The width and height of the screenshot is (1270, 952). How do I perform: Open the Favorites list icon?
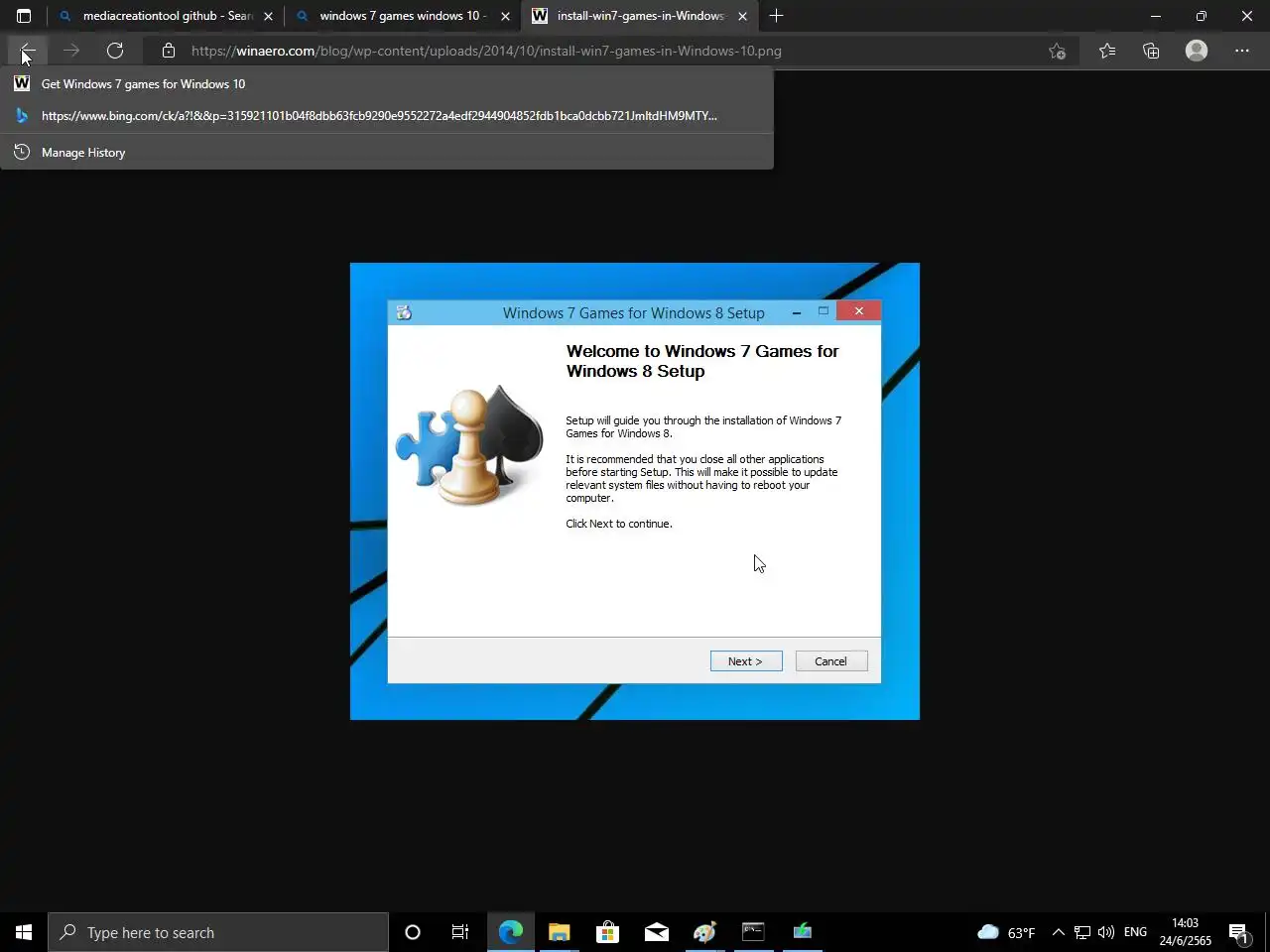click(x=1107, y=51)
